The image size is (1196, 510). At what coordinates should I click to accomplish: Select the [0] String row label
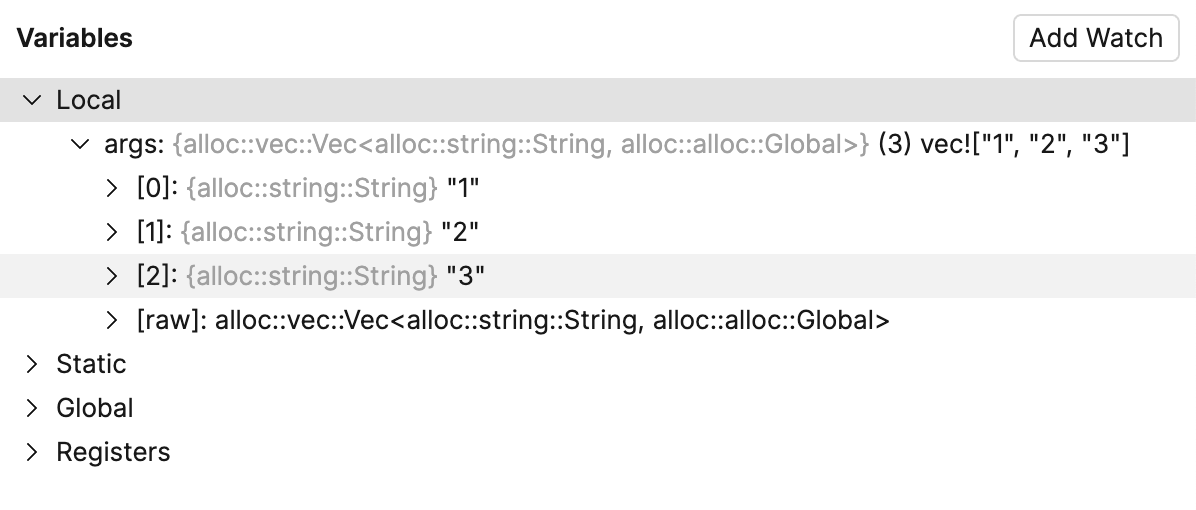[155, 188]
